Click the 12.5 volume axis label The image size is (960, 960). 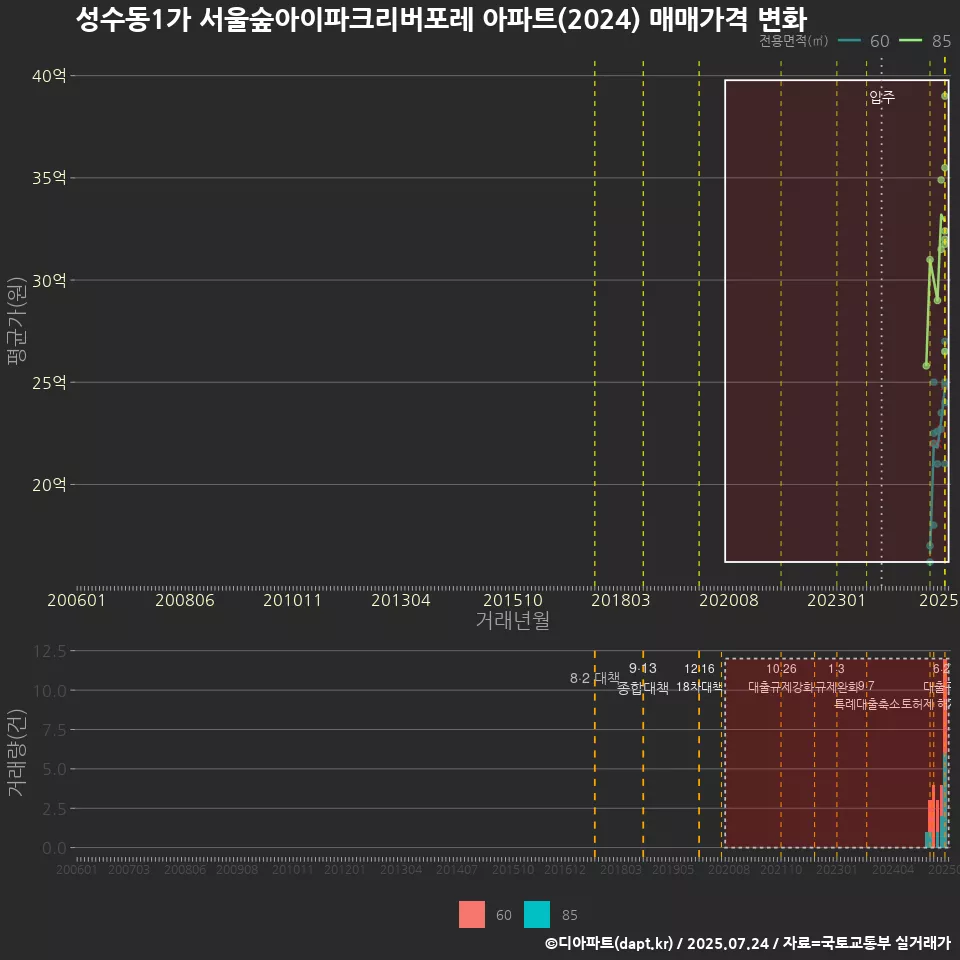(x=50, y=651)
